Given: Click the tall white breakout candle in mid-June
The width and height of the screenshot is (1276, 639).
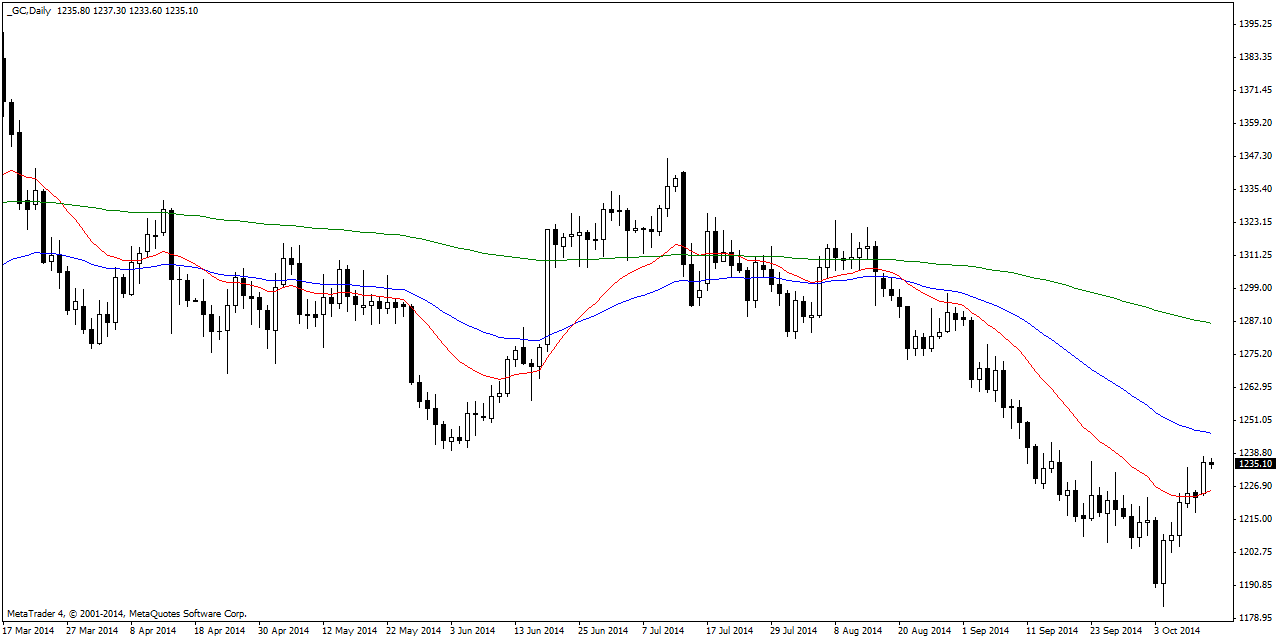Looking at the screenshot, I should coord(547,288).
